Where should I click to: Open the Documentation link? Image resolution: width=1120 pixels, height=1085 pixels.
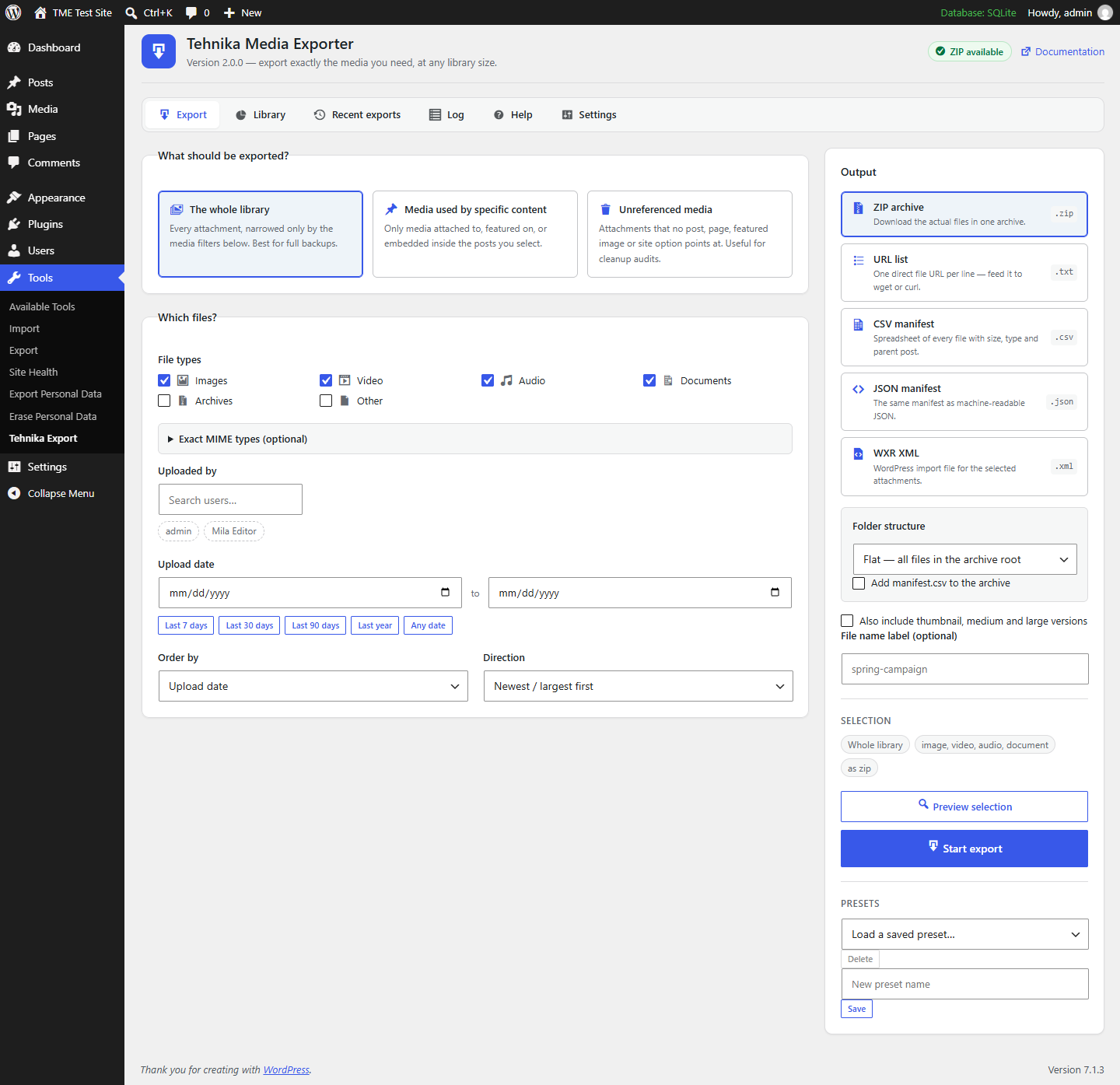click(1062, 51)
